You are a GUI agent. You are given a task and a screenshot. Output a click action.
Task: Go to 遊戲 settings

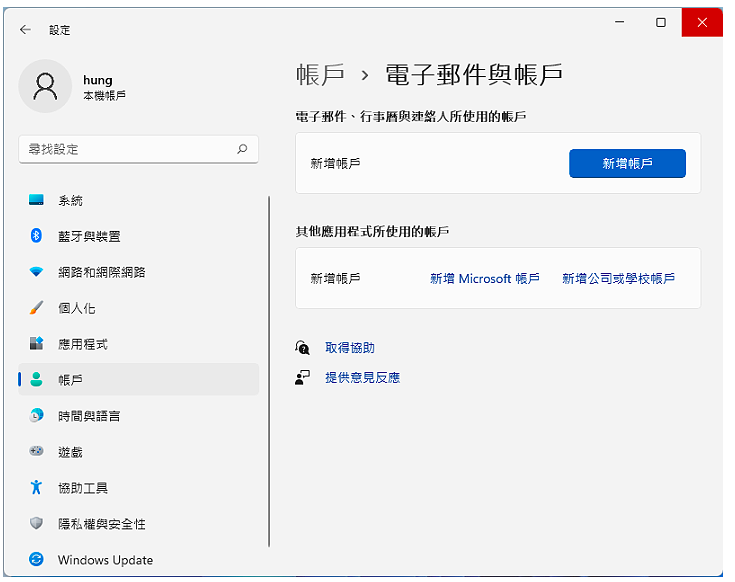pos(139,451)
